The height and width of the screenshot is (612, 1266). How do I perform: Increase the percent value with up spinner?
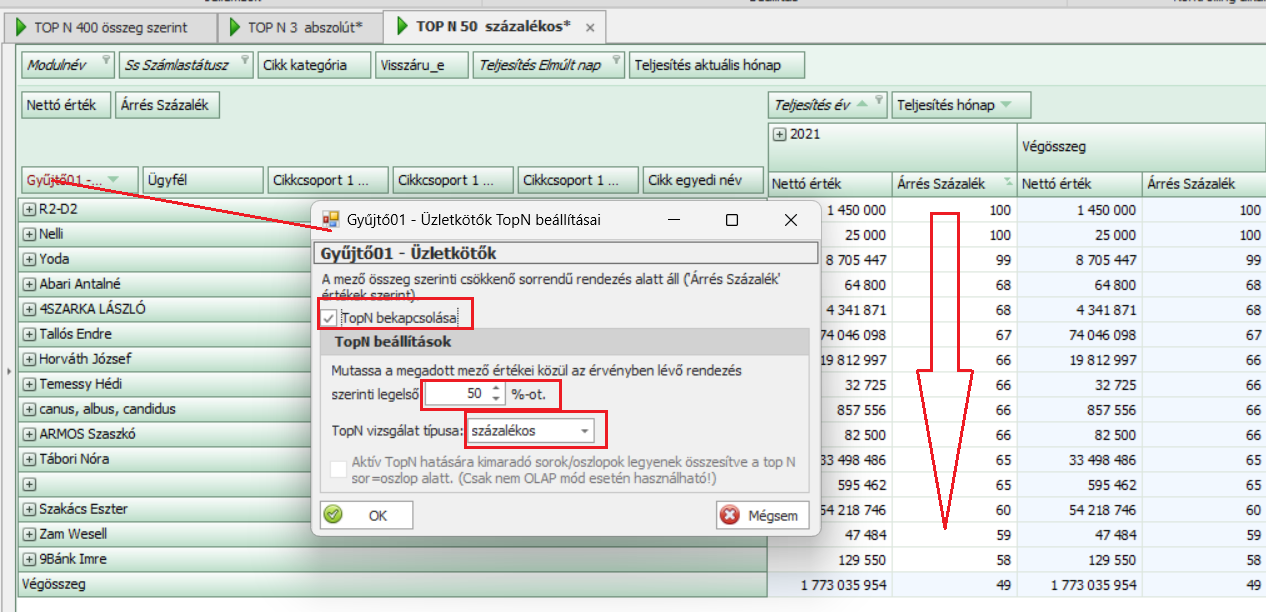(x=495, y=389)
